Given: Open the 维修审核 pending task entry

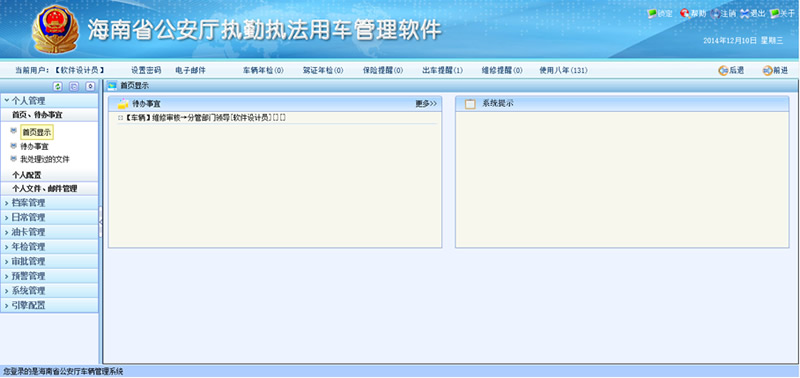Looking at the screenshot, I should click(205, 118).
